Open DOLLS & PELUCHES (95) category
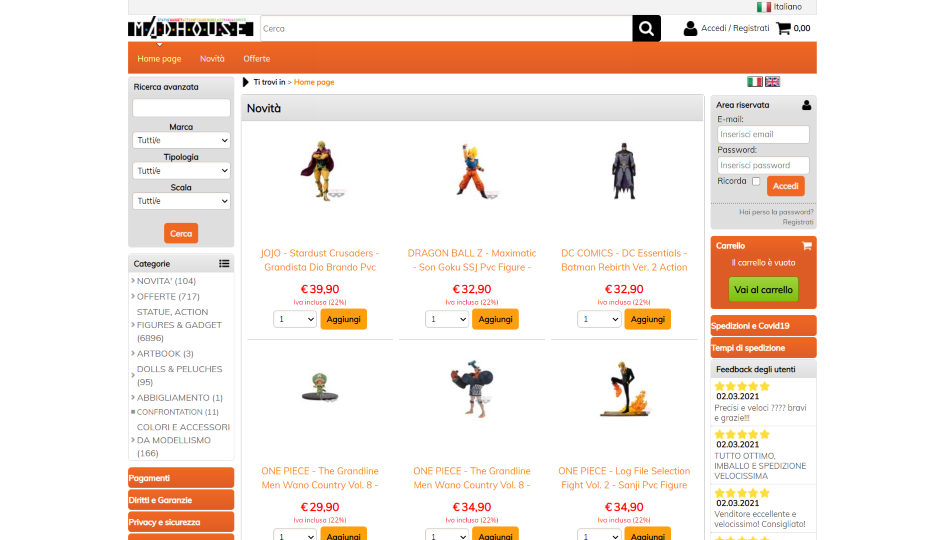 (x=179, y=375)
